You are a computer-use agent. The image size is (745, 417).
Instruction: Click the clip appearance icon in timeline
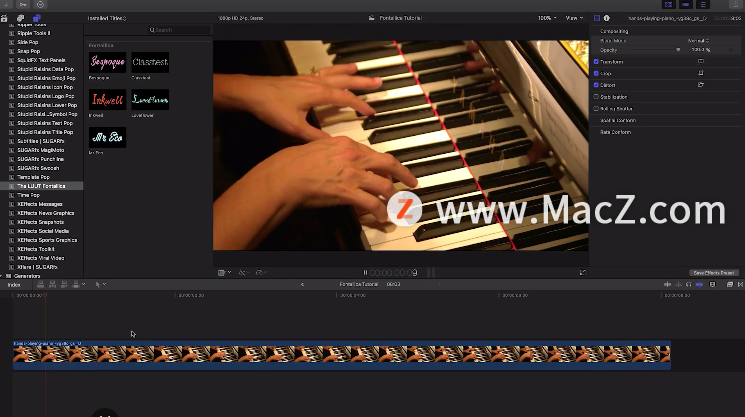point(712,284)
